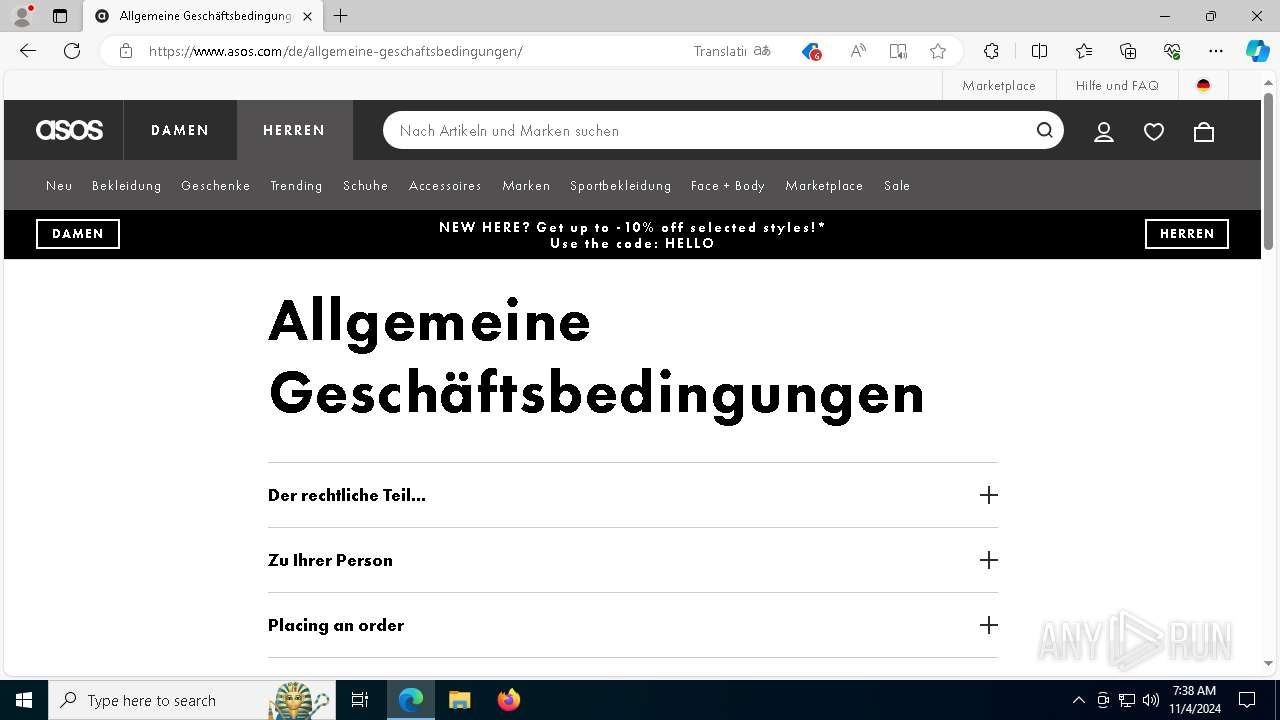Open the Collections icon

click(x=1128, y=51)
